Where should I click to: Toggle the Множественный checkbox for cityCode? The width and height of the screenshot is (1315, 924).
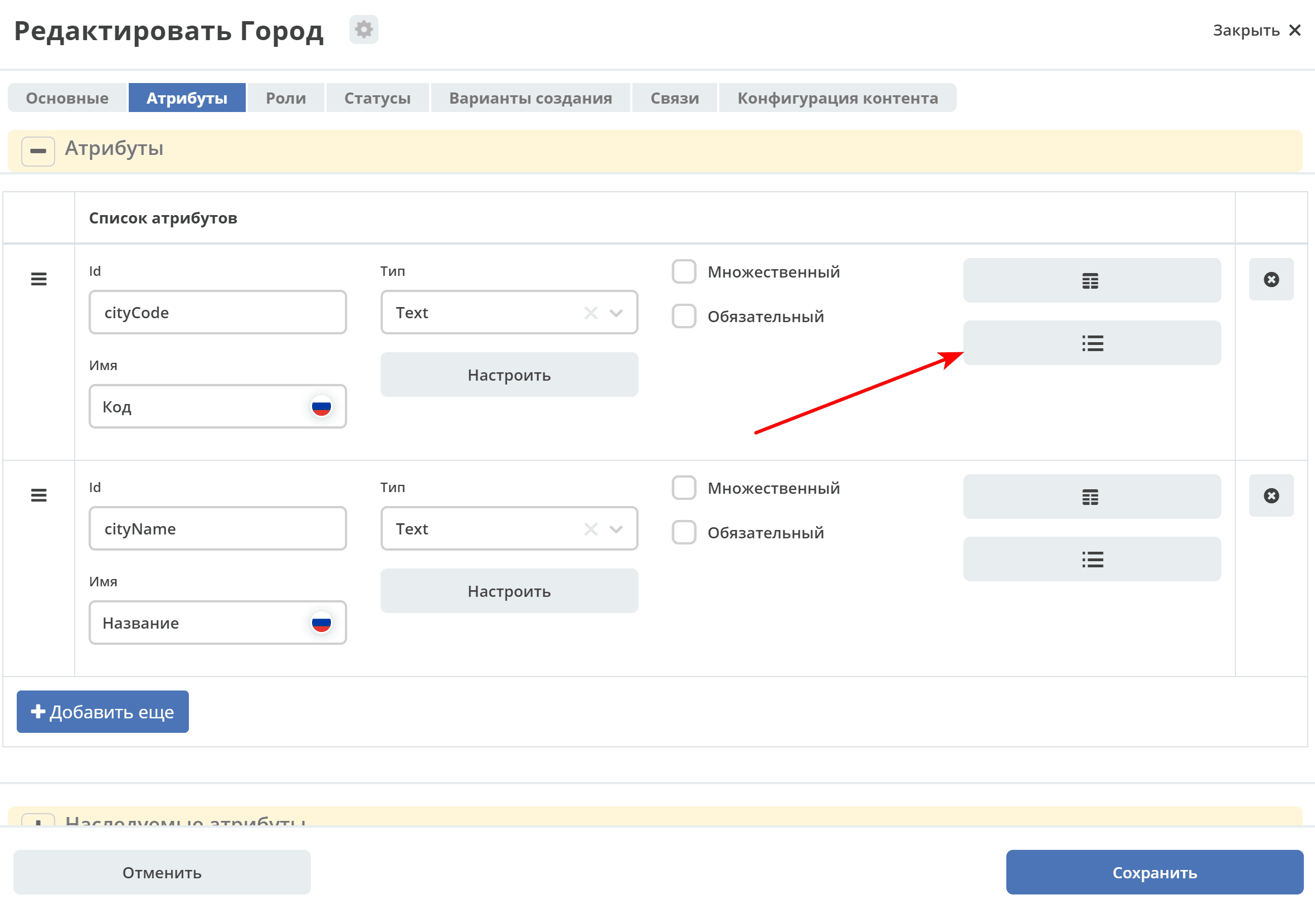click(x=684, y=271)
